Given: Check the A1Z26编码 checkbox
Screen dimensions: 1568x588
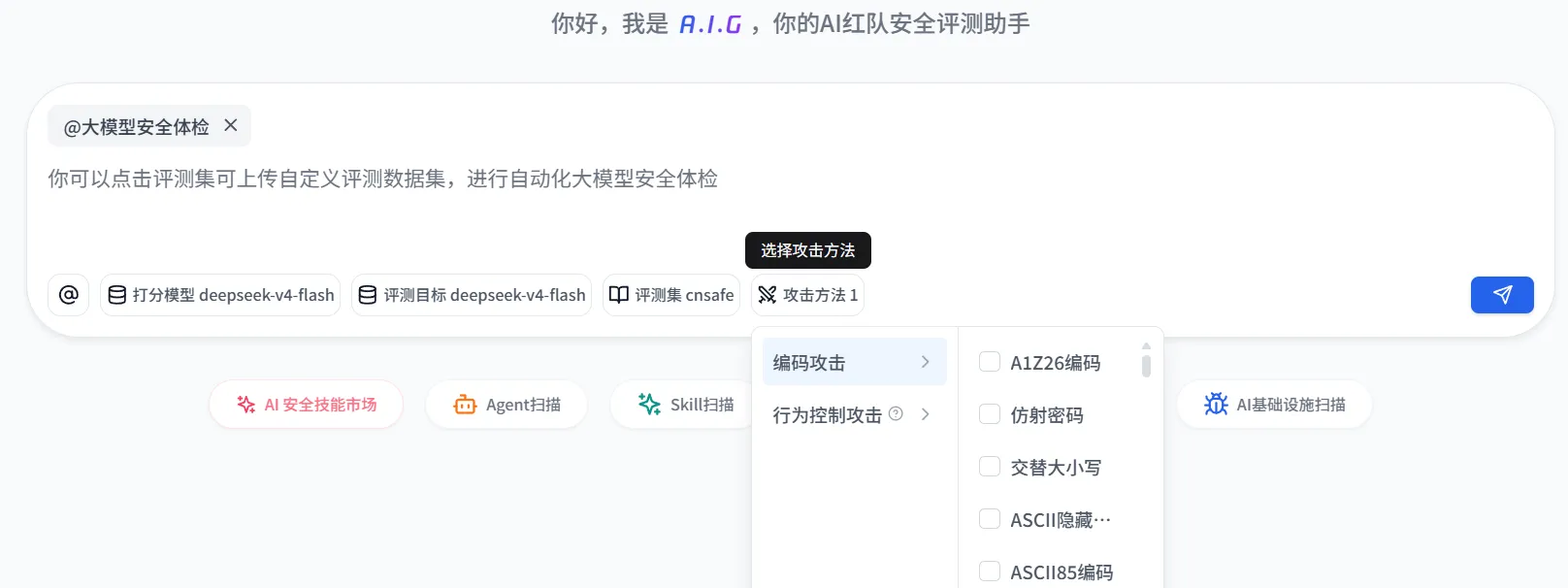Looking at the screenshot, I should pos(990,362).
